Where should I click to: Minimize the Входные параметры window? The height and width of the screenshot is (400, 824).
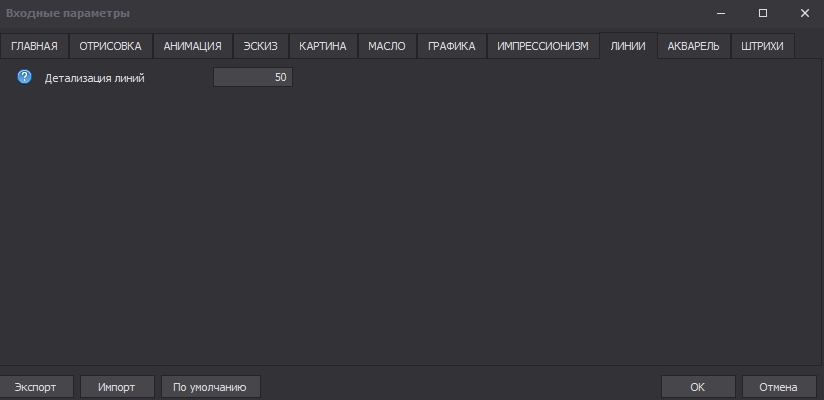pos(721,13)
